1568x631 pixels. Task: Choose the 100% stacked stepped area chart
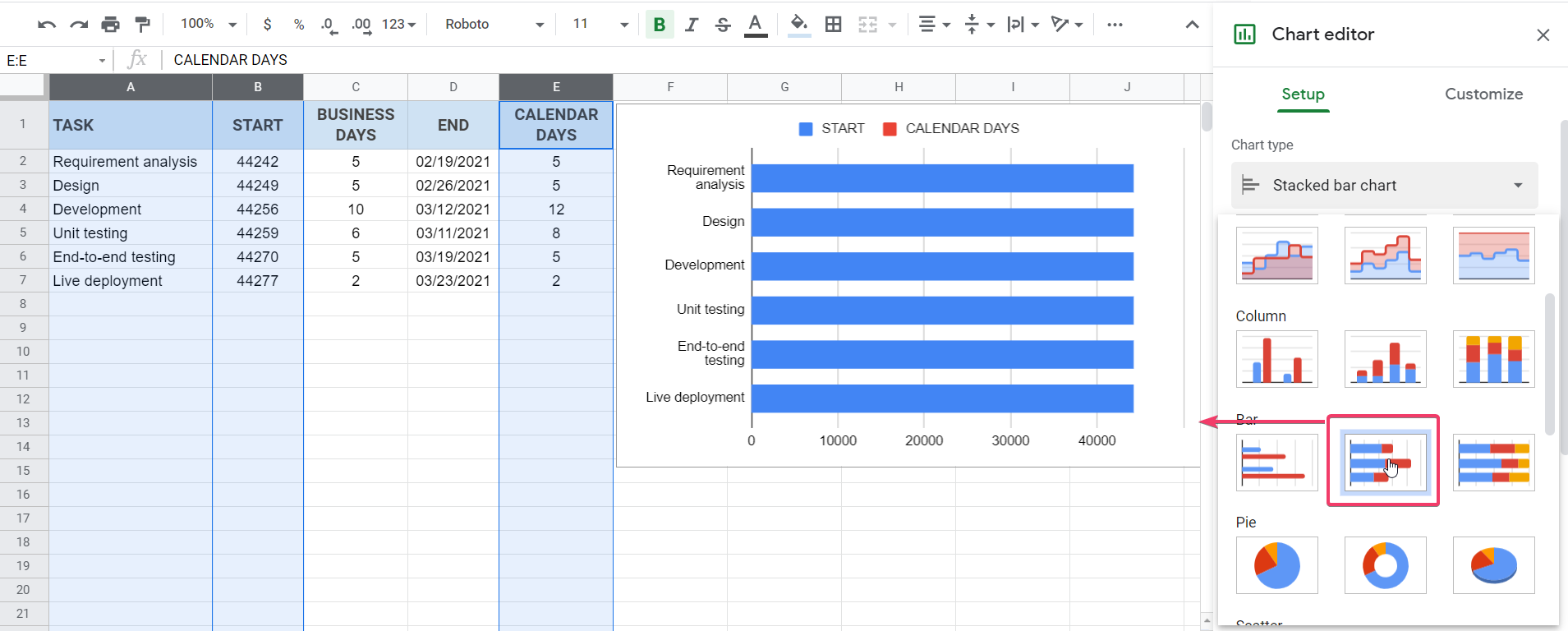(x=1493, y=256)
